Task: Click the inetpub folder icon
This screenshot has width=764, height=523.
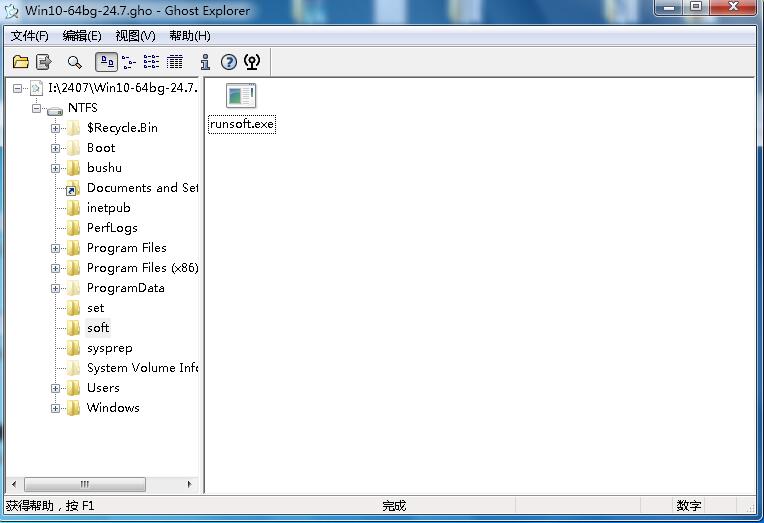Action: tap(73, 208)
